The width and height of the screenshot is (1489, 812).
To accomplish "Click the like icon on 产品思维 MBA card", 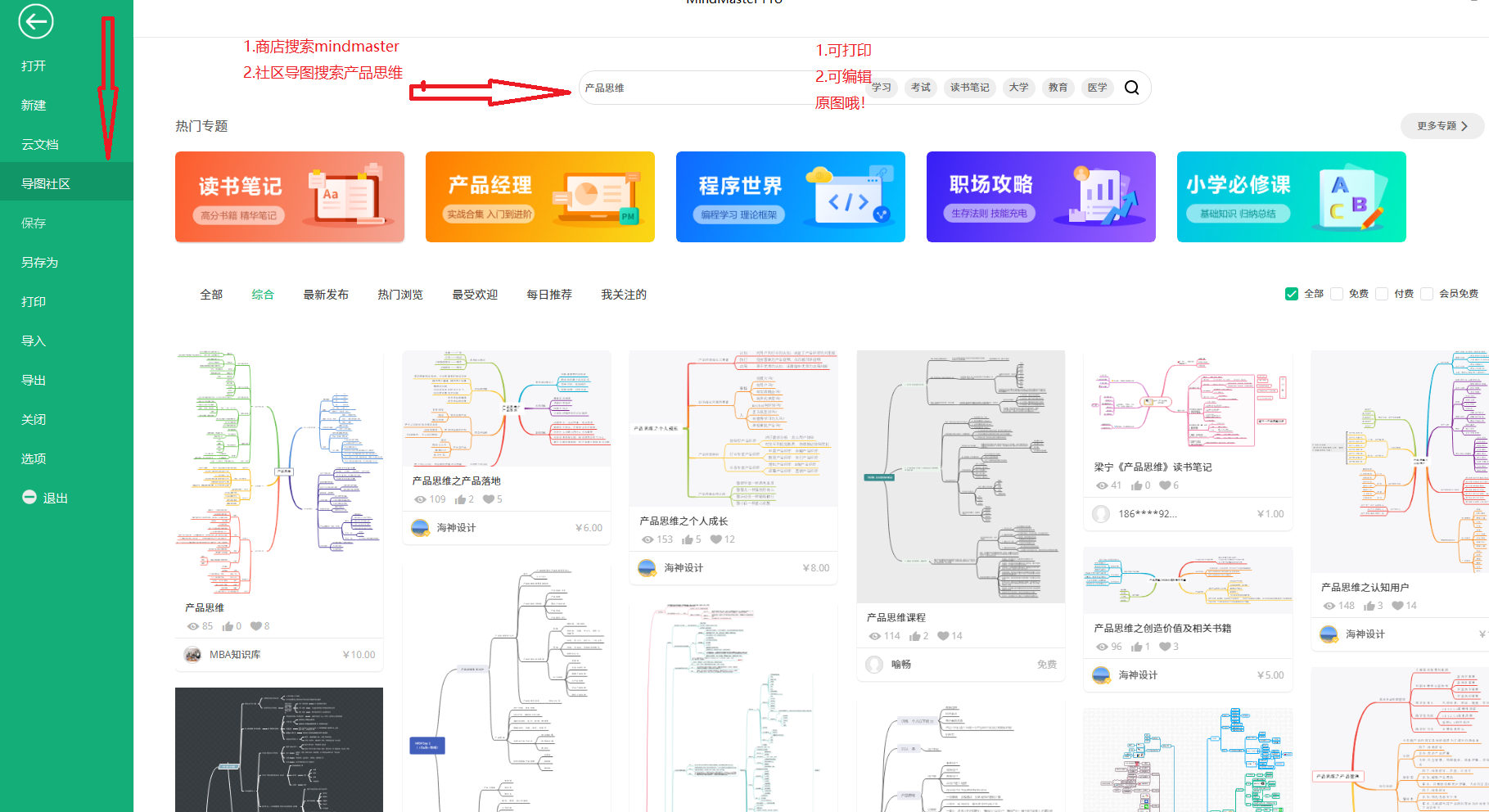I will point(228,626).
